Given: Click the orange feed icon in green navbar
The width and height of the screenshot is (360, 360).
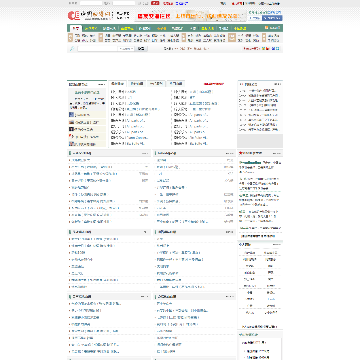Looking at the screenshot, I should click(x=266, y=28).
